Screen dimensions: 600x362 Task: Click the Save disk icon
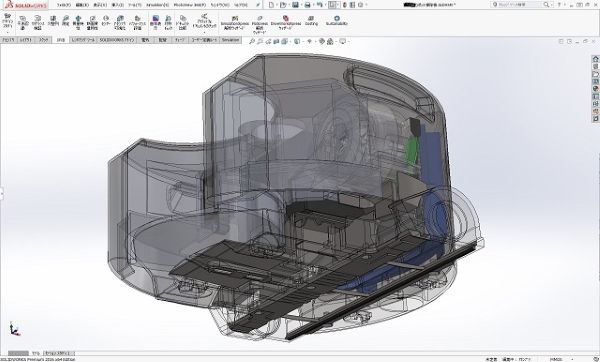click(x=295, y=5)
